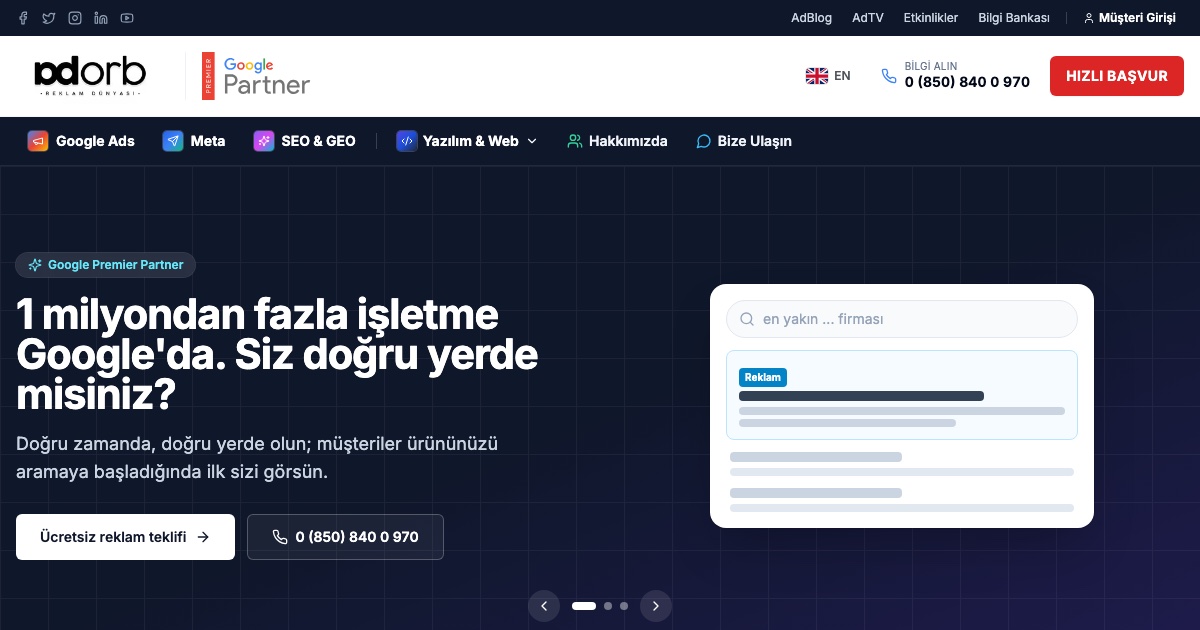Open the Bilgi Bankası menu item
The image size is (1200, 630).
coord(1014,18)
